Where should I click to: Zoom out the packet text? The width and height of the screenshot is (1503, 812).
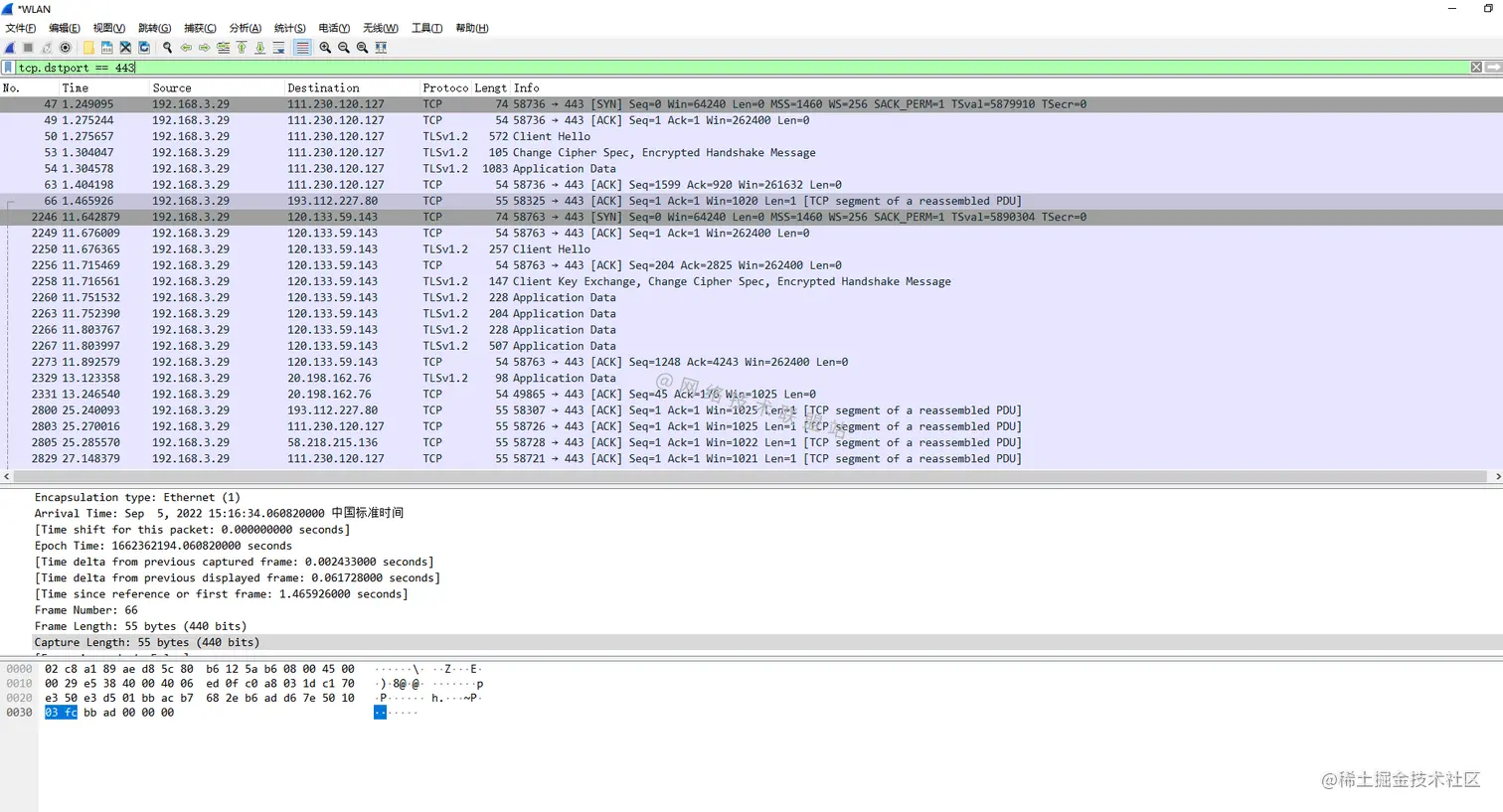coord(344,48)
